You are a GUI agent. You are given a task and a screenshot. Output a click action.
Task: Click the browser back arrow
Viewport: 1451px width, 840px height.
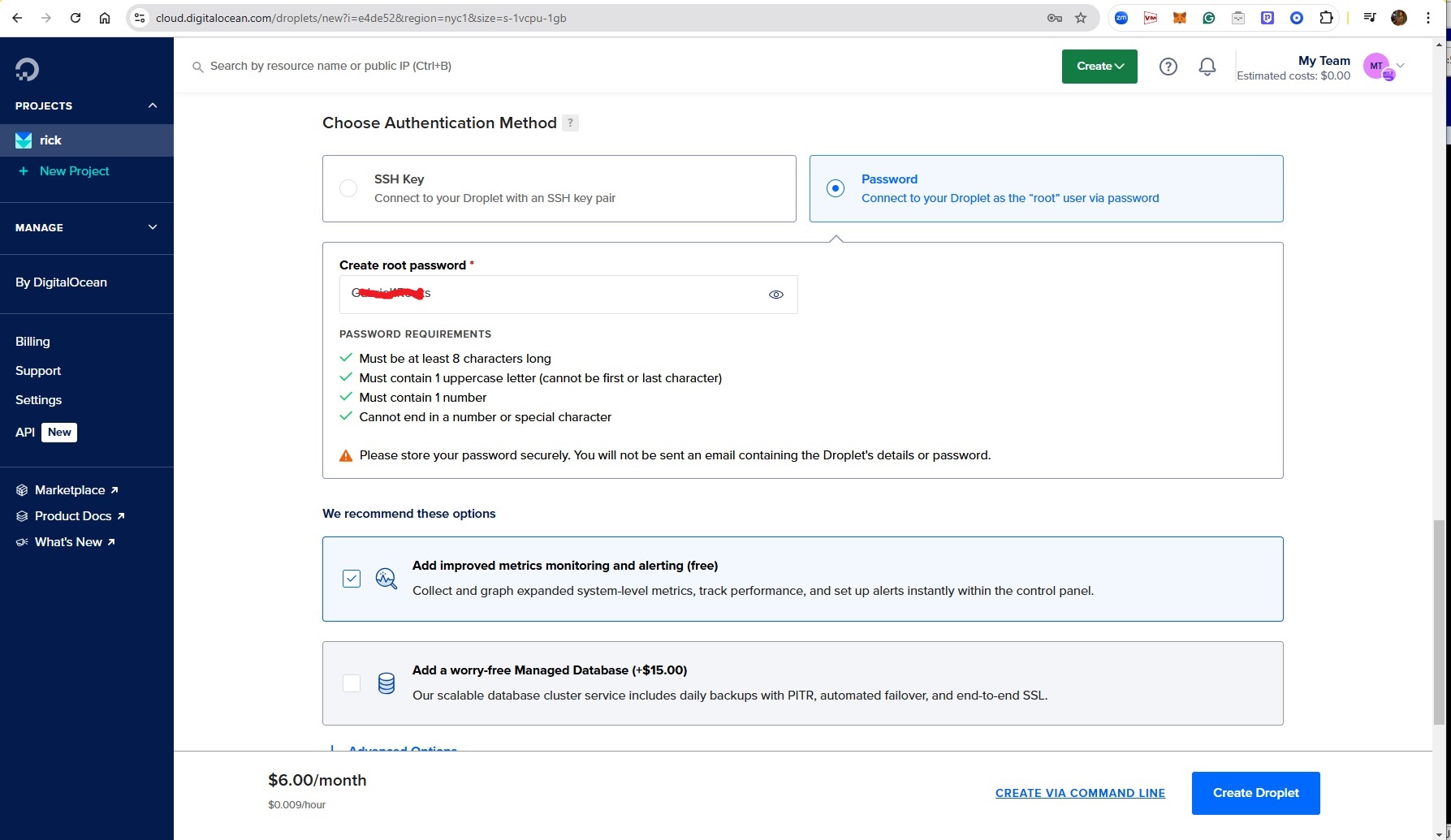click(x=17, y=18)
